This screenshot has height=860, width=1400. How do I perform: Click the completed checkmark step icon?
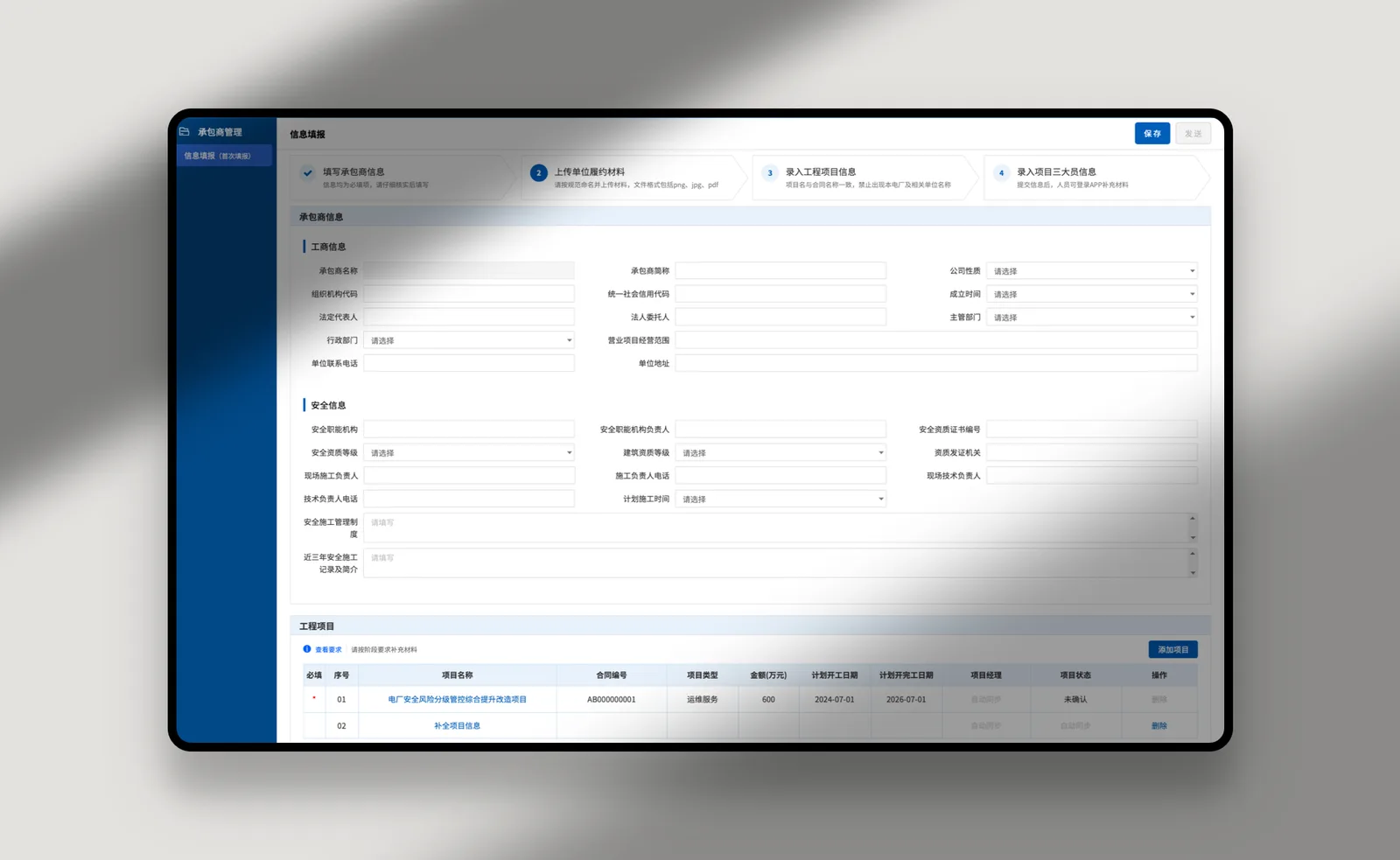point(307,173)
